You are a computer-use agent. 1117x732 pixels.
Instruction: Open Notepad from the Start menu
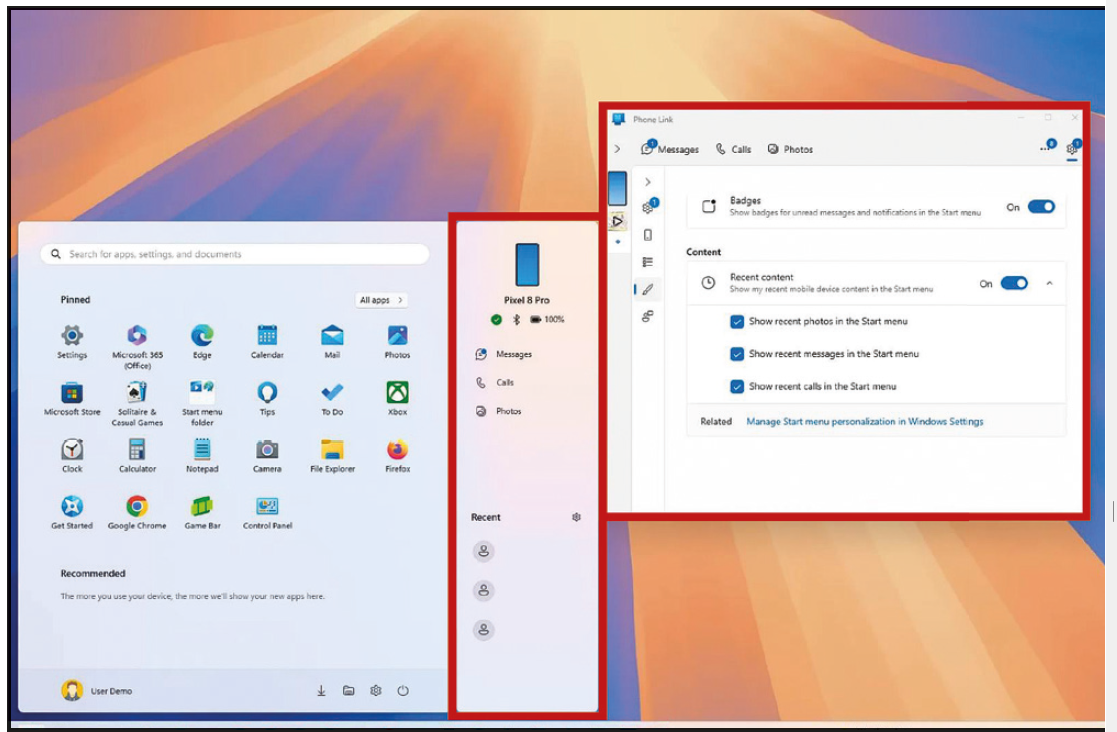tap(202, 455)
